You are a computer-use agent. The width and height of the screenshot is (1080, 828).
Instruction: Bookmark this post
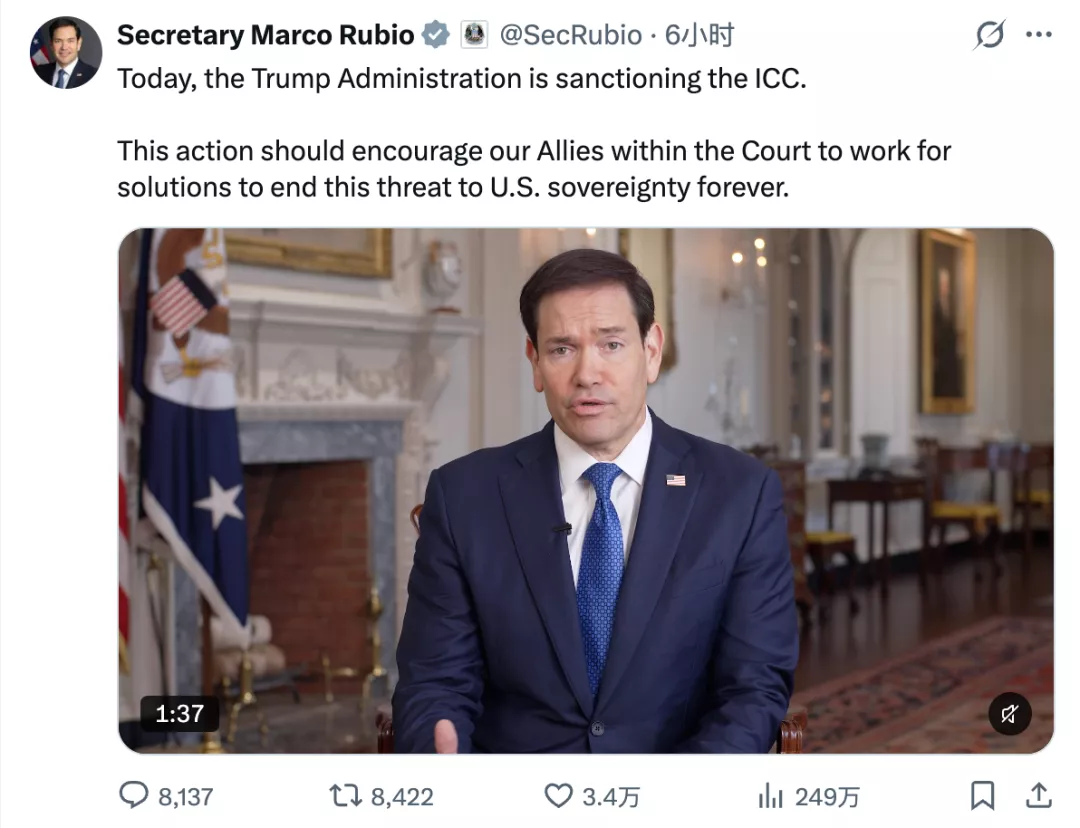[983, 796]
